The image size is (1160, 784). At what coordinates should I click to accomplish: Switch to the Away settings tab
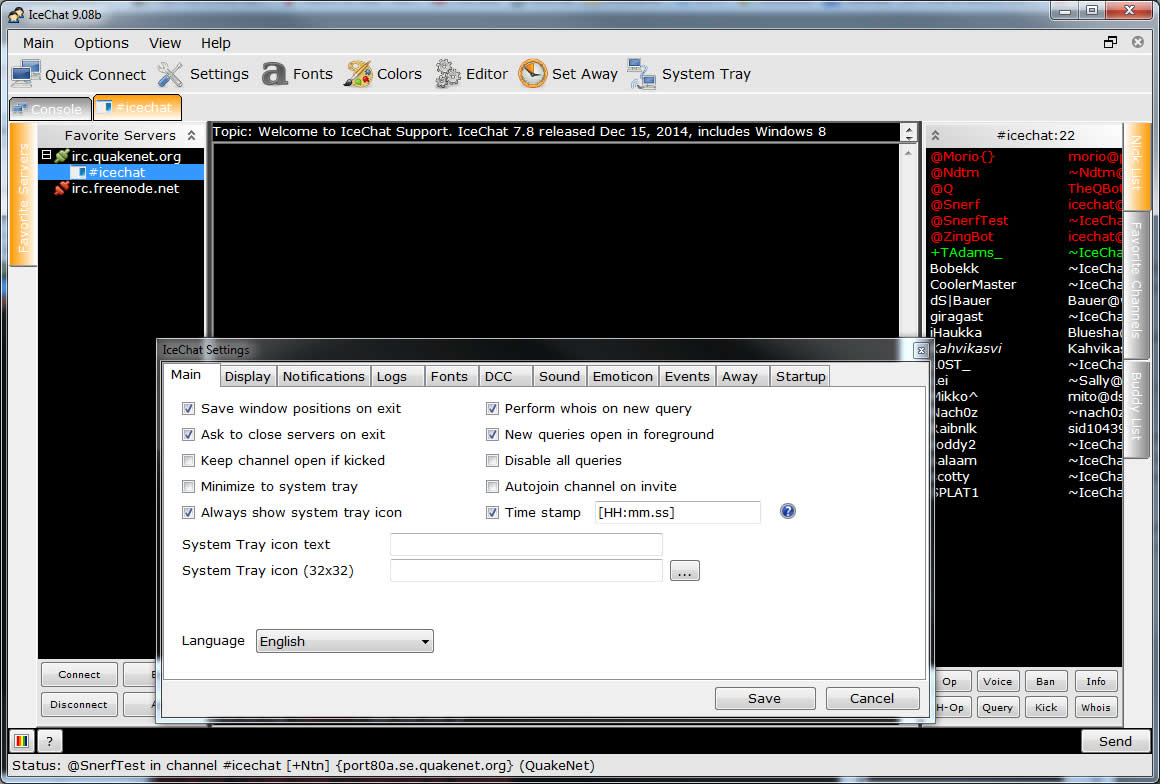coord(743,376)
